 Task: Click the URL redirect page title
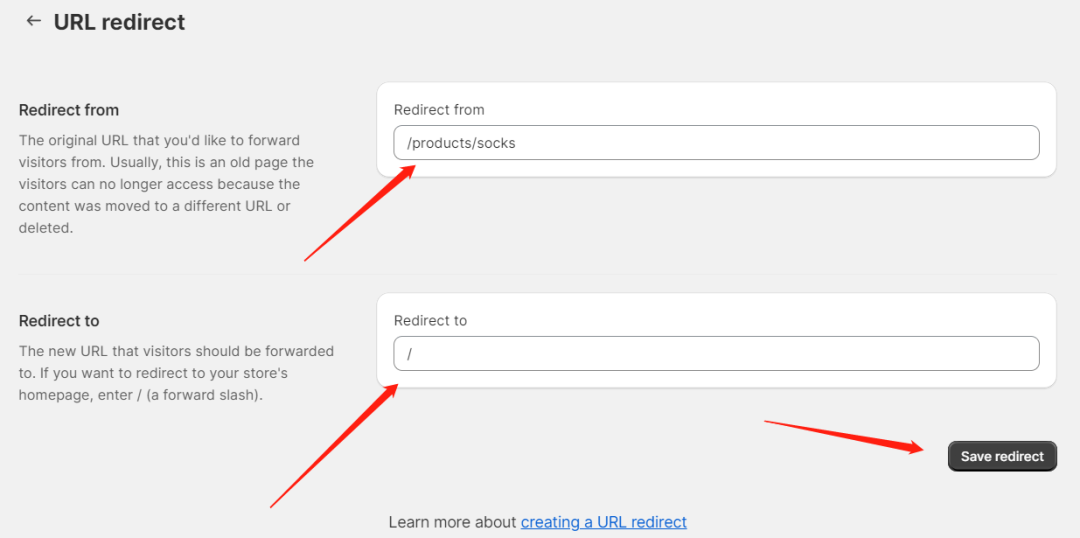(x=119, y=22)
